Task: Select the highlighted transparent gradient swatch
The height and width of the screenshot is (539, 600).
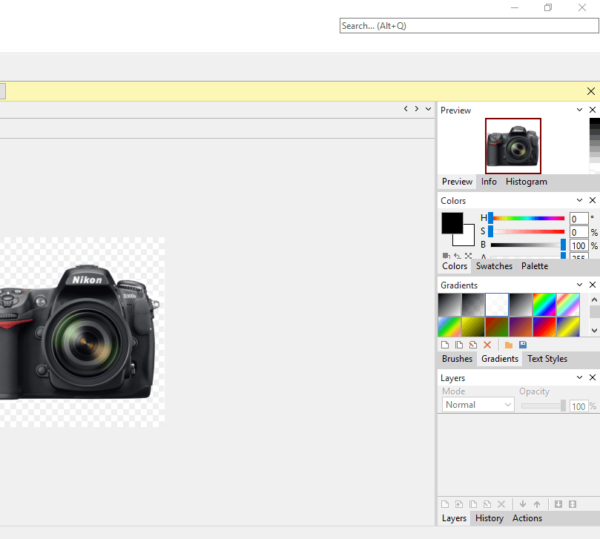Action: (497, 305)
